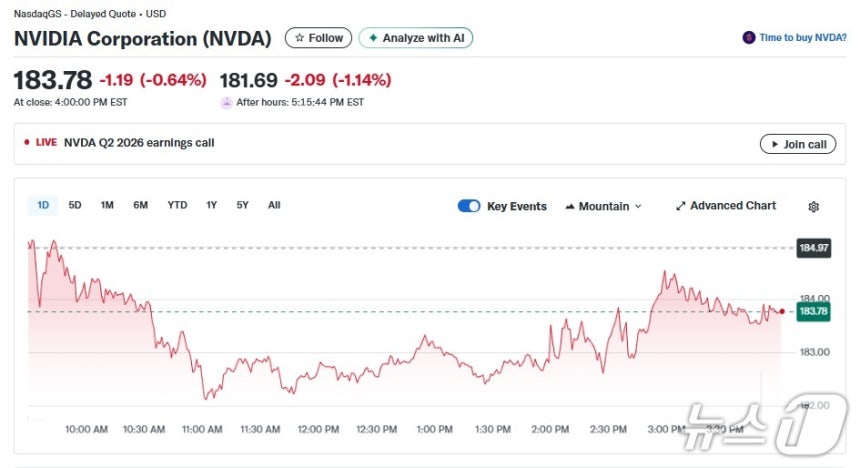The width and height of the screenshot is (860, 468).
Task: Expand the Mountain chart type dropdown
Action: [603, 206]
